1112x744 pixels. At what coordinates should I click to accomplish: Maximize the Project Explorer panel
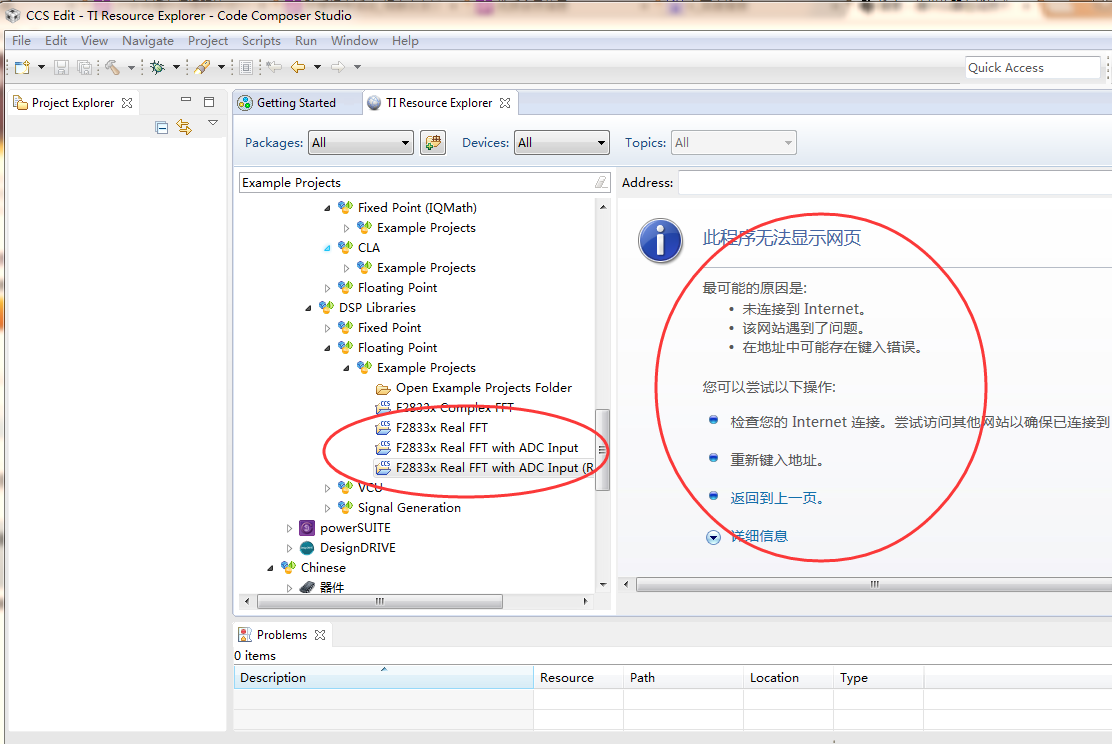(208, 101)
